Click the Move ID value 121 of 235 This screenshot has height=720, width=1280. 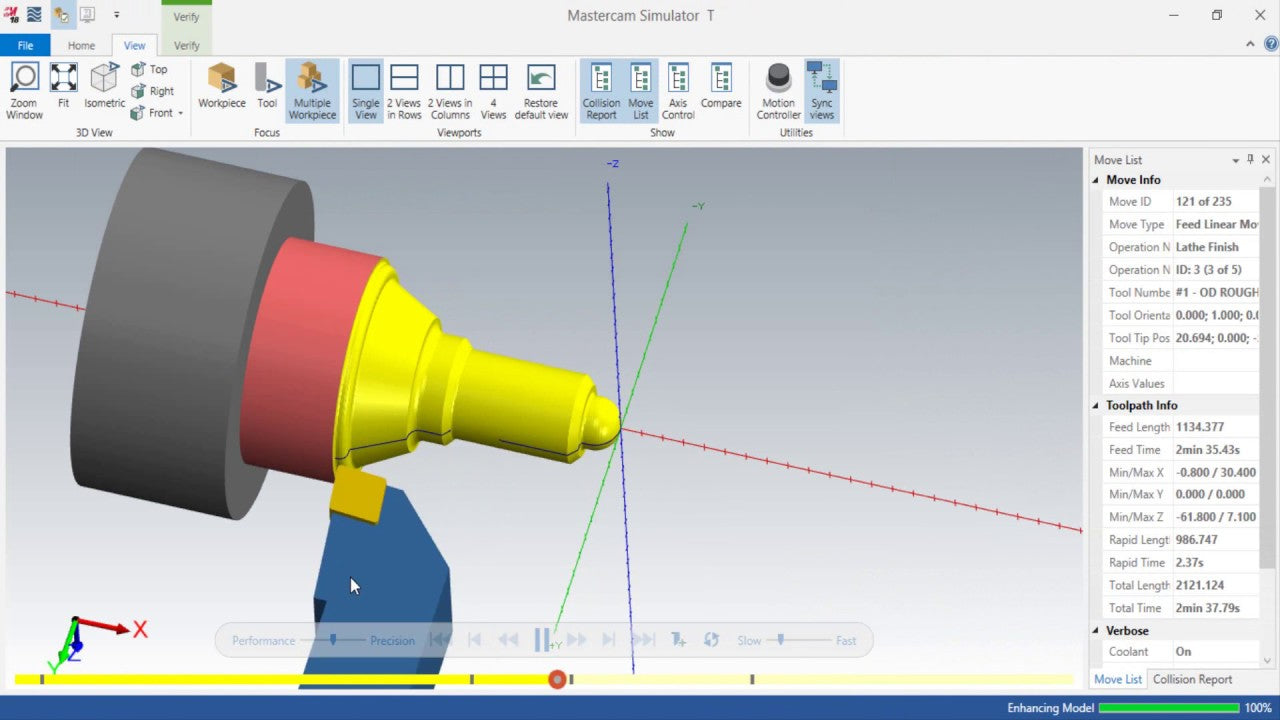(1204, 202)
